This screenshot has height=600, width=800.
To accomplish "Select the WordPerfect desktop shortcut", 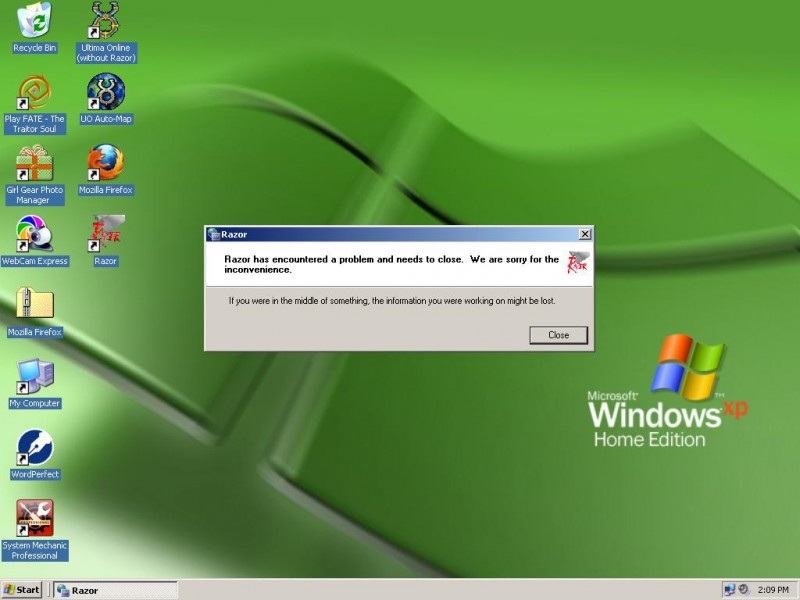I will (35, 448).
